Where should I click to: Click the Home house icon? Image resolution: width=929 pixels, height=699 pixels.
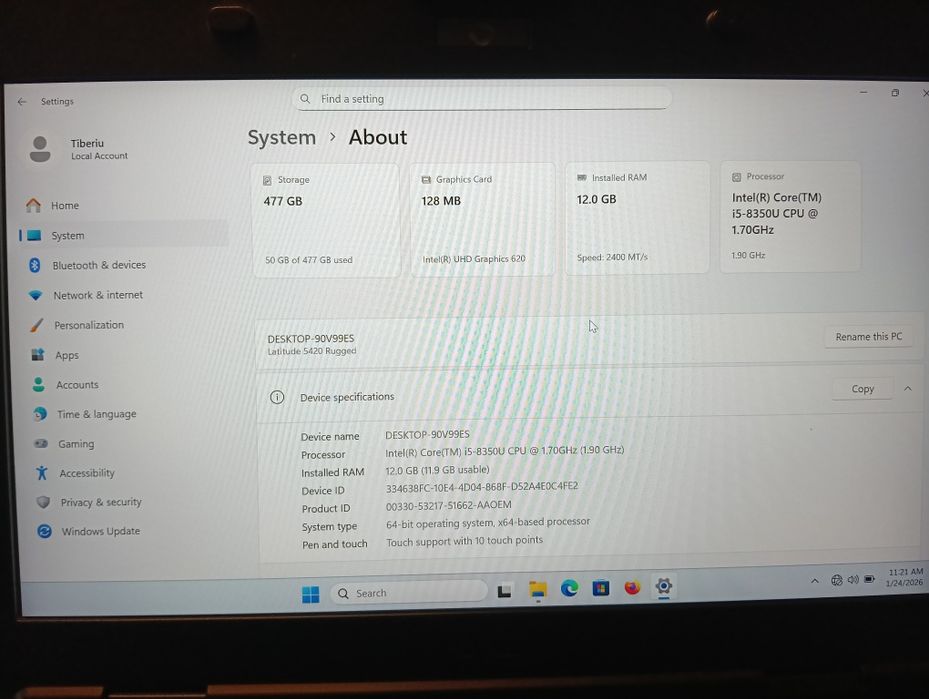34,206
